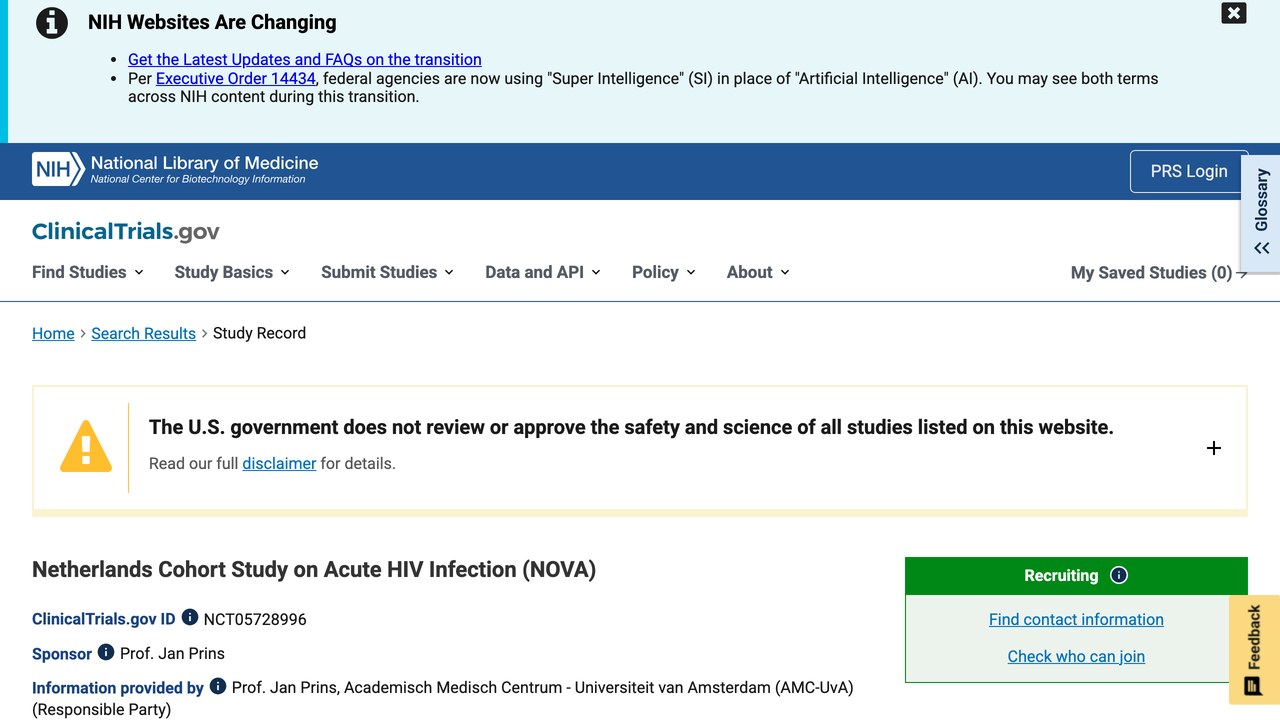Image resolution: width=1280 pixels, height=720 pixels.
Task: Open the Glossary side panel
Action: 1261,213
